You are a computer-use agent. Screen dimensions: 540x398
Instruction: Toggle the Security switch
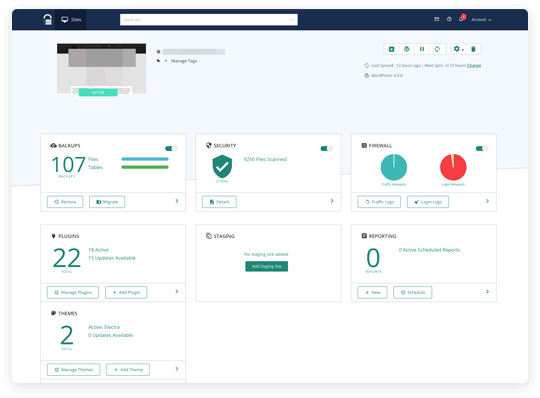326,148
